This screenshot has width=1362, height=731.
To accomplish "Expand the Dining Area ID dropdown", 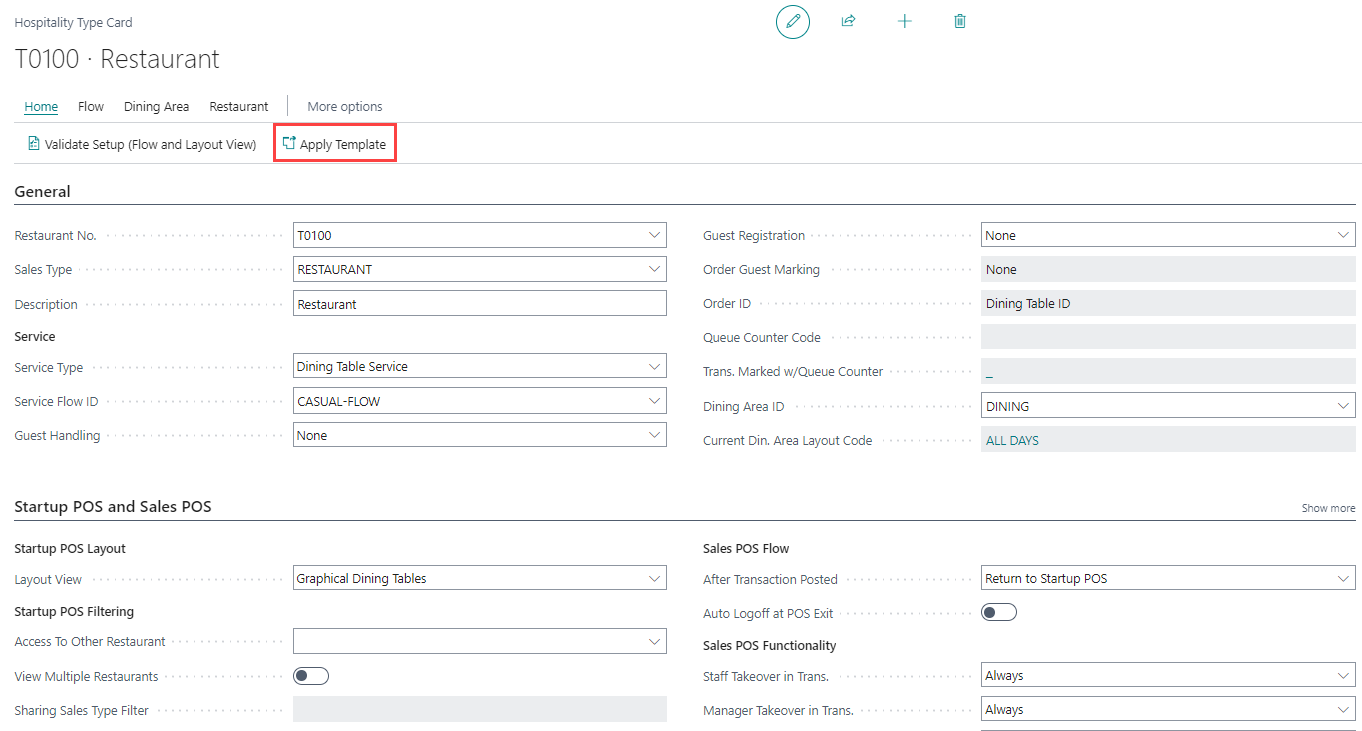I will (1343, 406).
